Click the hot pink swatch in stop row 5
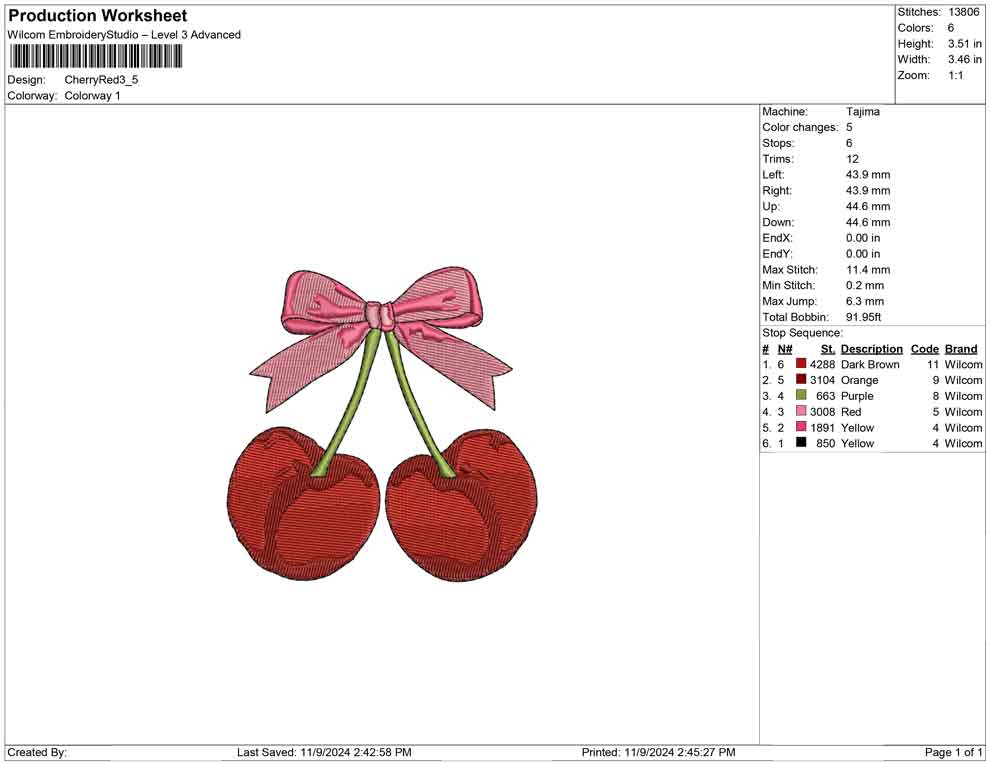The height and width of the screenshot is (762, 990). pyautogui.click(x=801, y=427)
